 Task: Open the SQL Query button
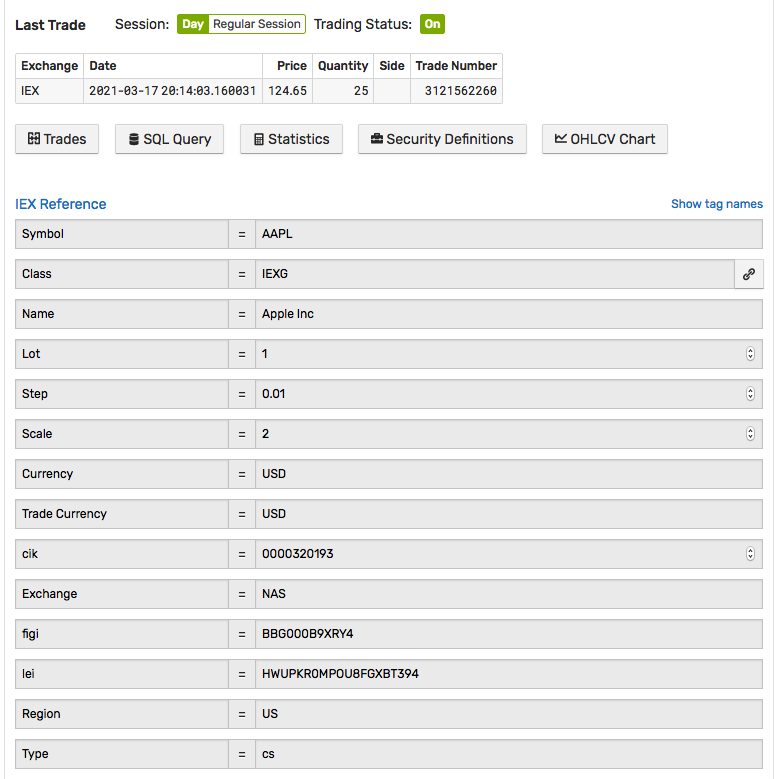pyautogui.click(x=169, y=139)
